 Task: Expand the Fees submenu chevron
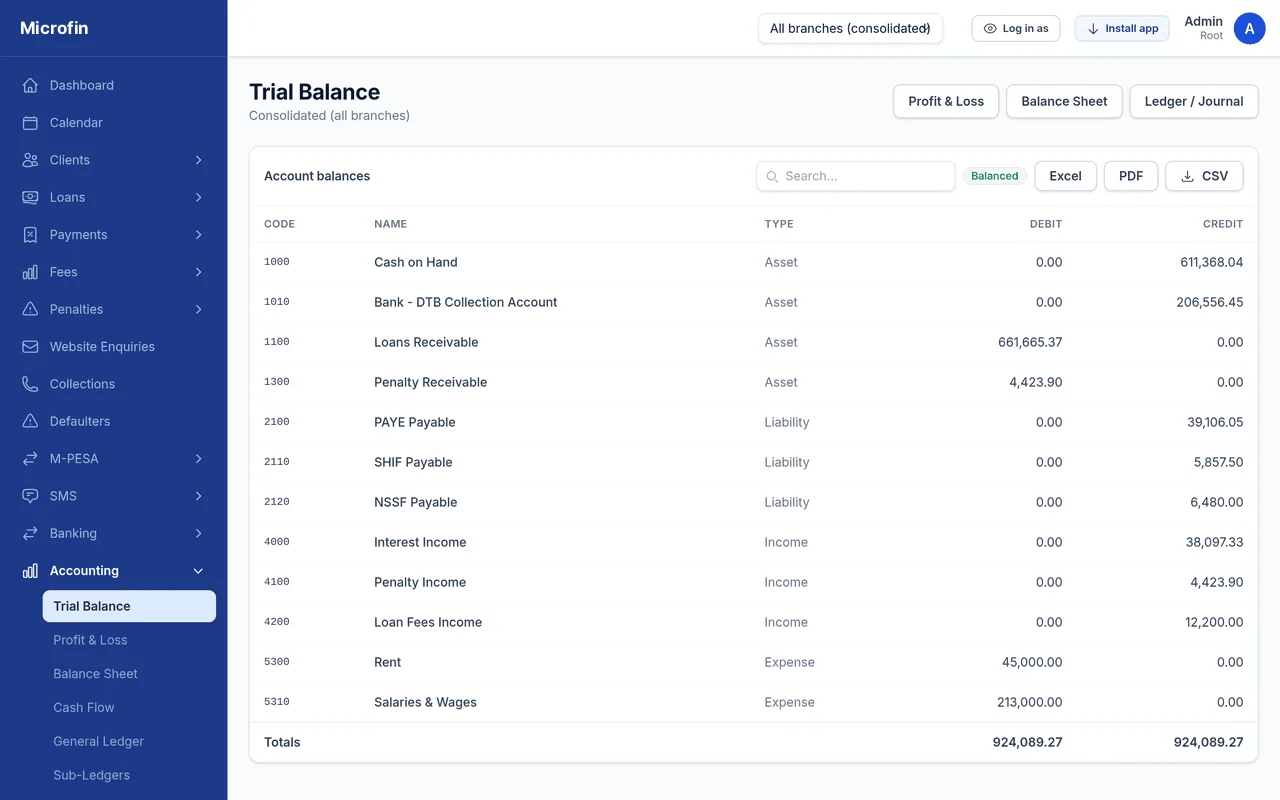(x=198, y=272)
